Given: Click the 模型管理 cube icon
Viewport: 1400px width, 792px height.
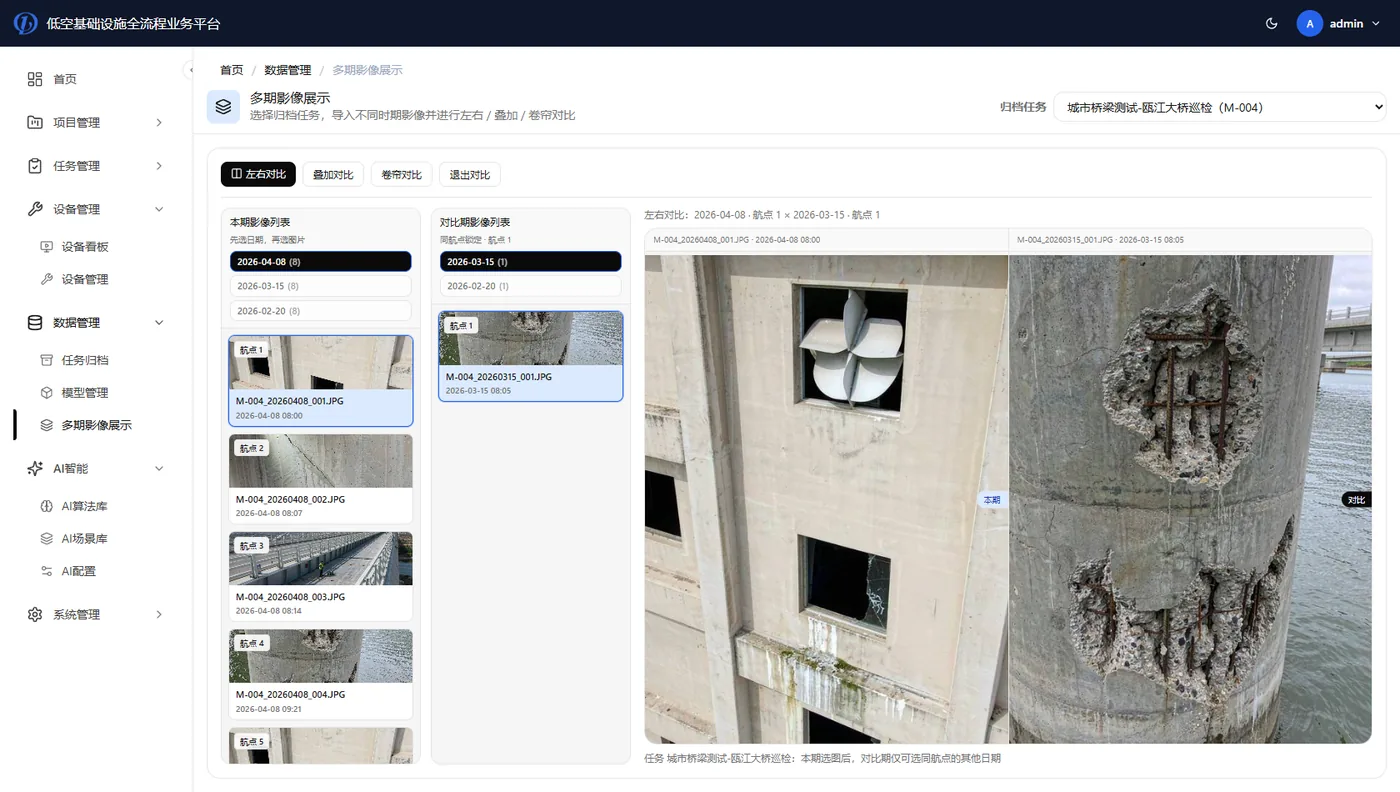Looking at the screenshot, I should [46, 393].
